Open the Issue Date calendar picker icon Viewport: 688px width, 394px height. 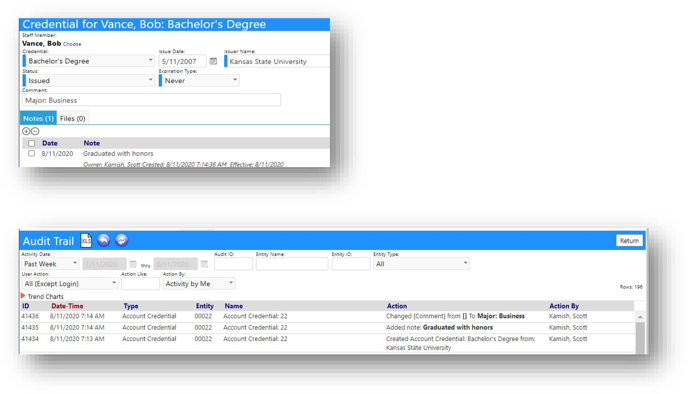(x=213, y=61)
